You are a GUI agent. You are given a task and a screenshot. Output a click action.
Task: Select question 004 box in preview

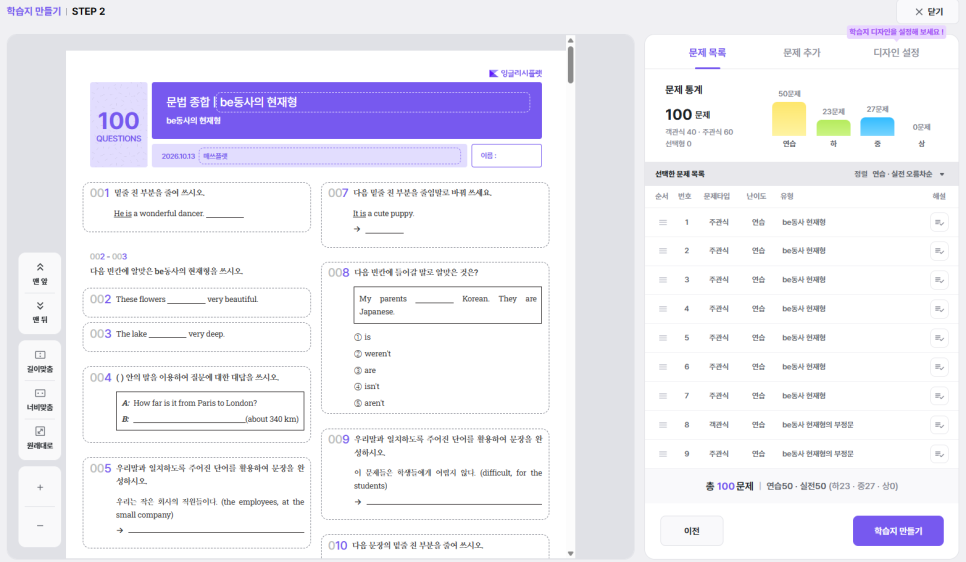197,404
